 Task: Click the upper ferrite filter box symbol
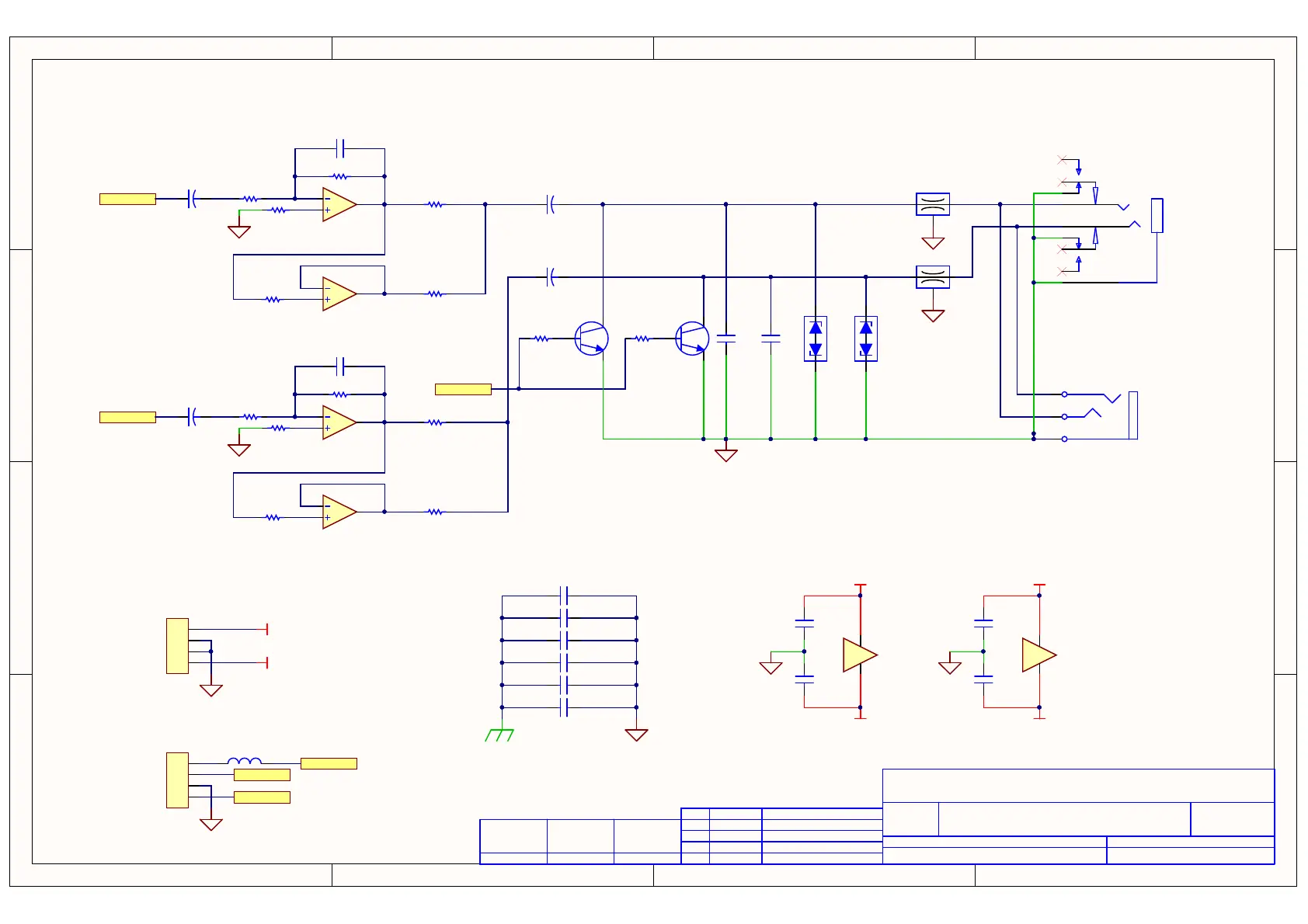[933, 204]
